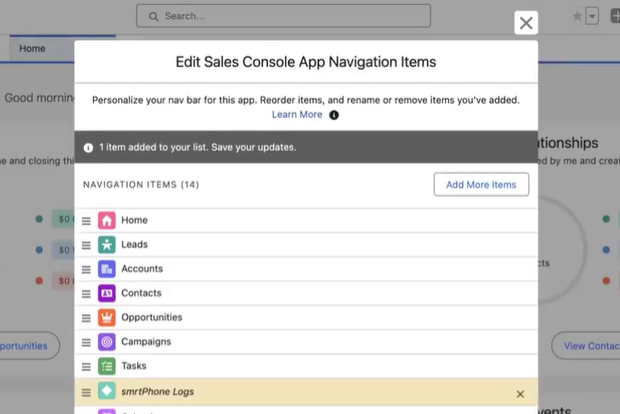620x414 pixels.
Task: Click the info icon beside Learn More
Action: [334, 115]
